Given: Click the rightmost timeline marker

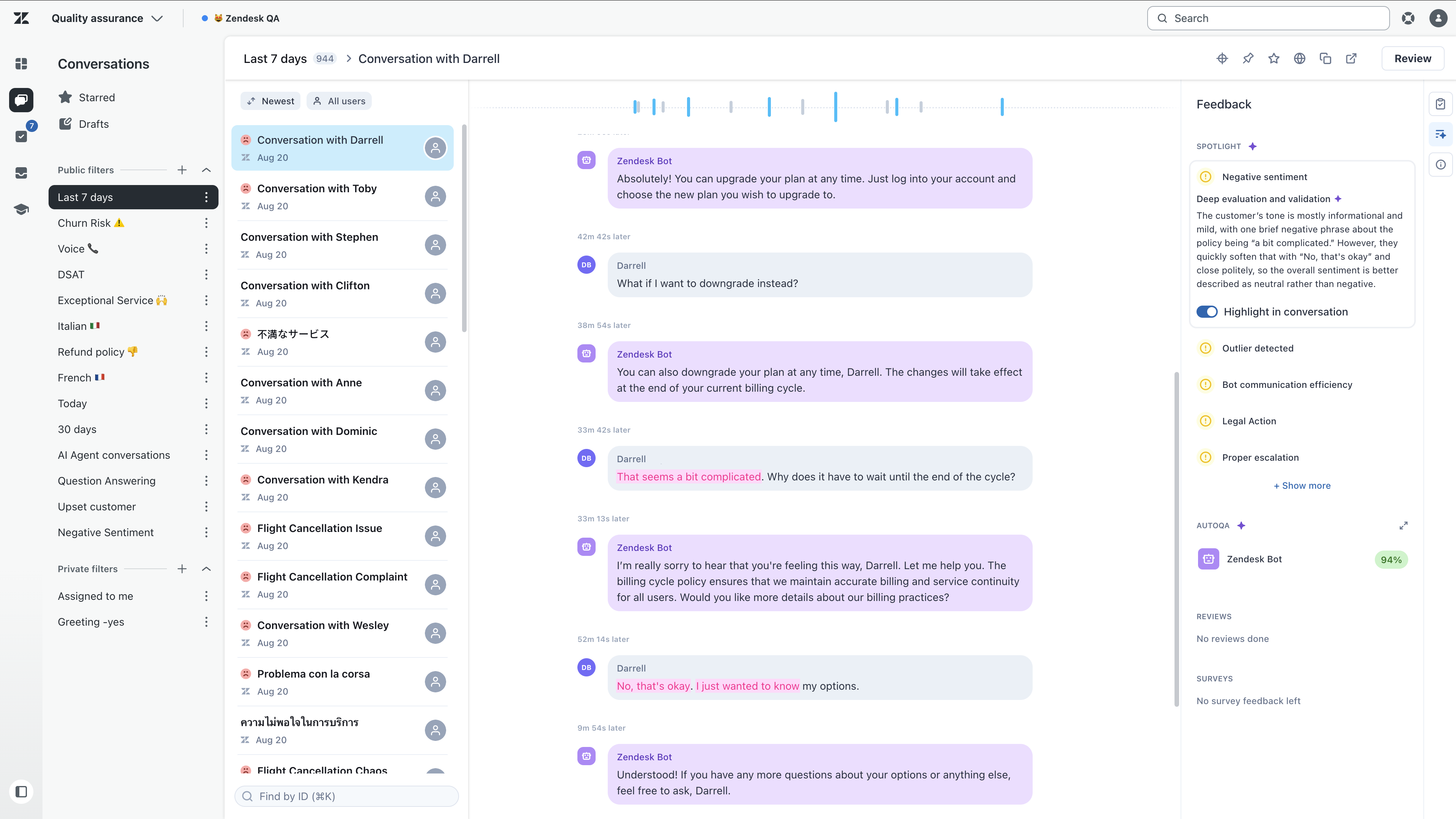Looking at the screenshot, I should 1002,106.
